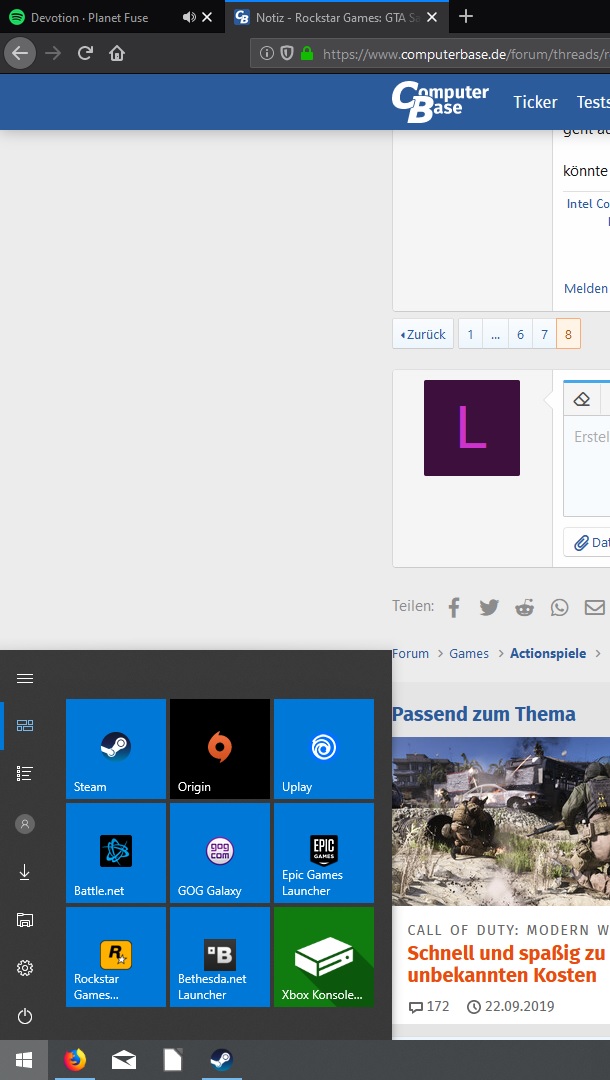Click the paperclip attach file button

[x=587, y=543]
